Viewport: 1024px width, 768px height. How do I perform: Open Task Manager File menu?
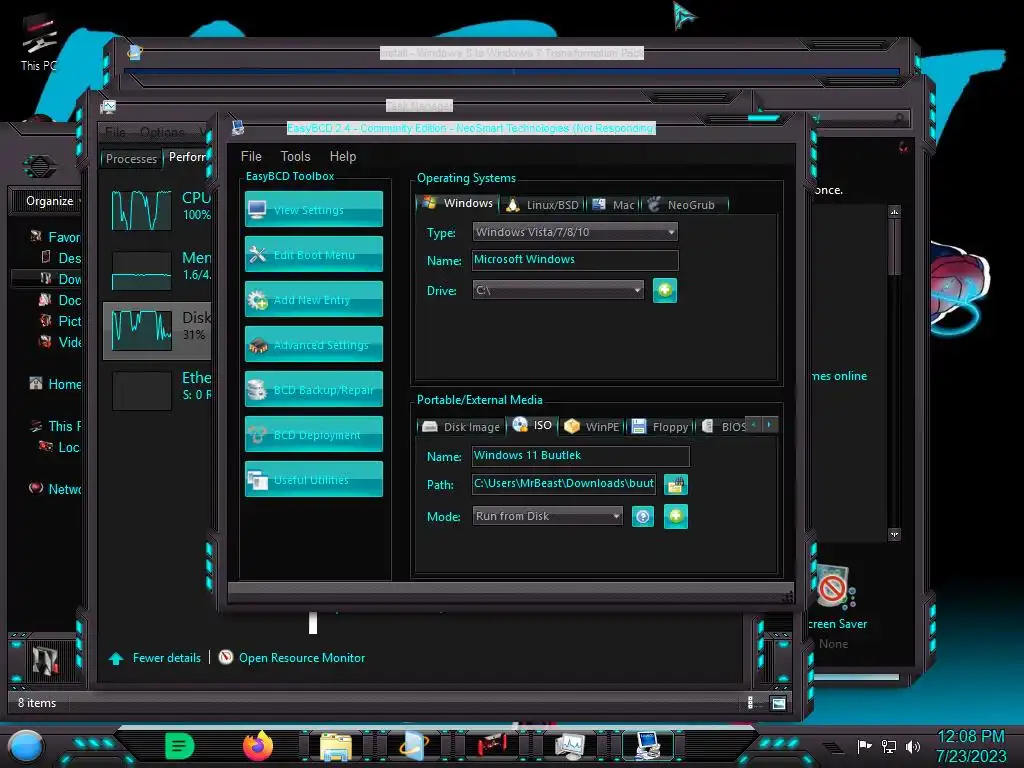115,133
